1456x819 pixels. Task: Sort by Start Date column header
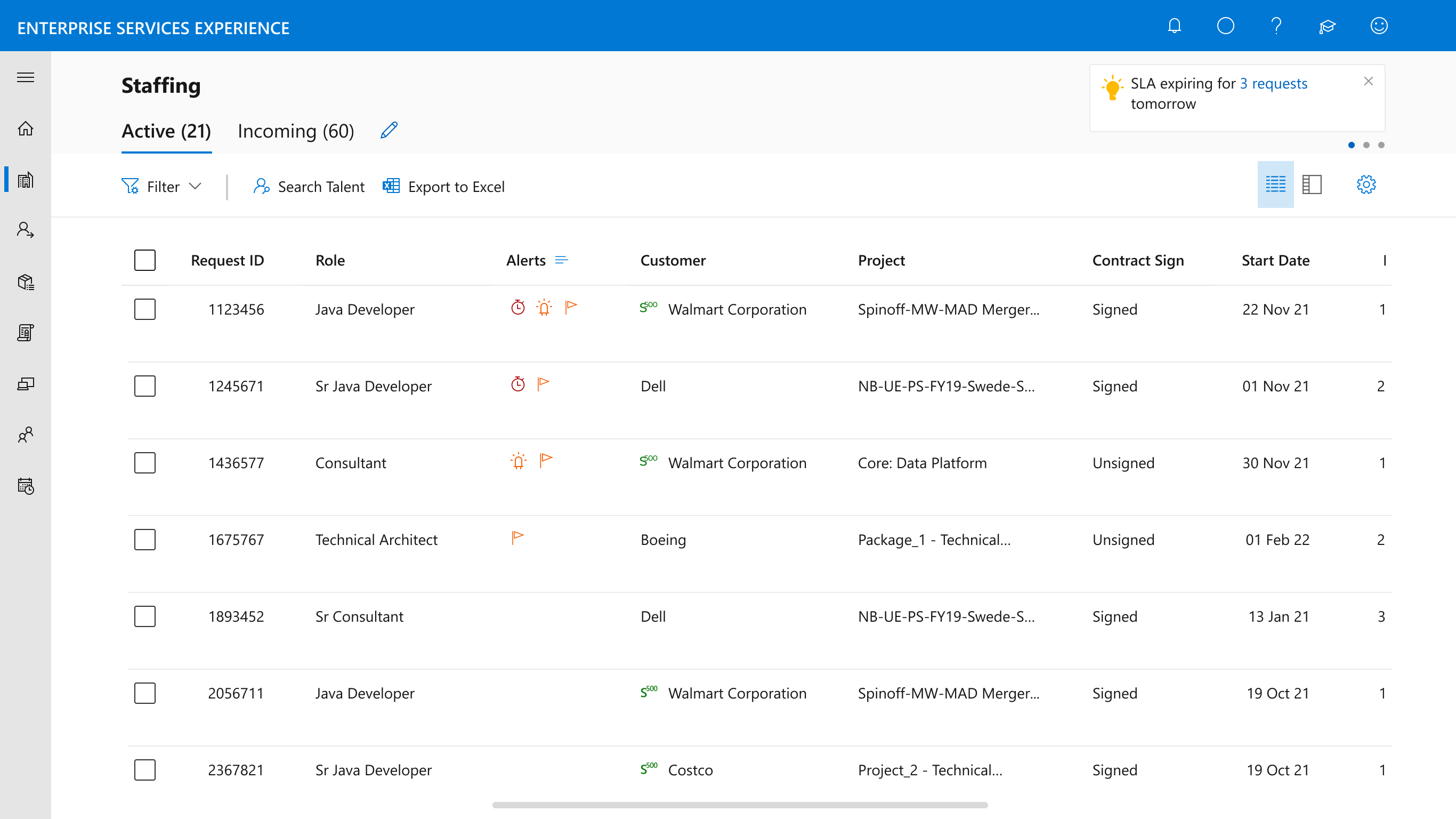1275,260
